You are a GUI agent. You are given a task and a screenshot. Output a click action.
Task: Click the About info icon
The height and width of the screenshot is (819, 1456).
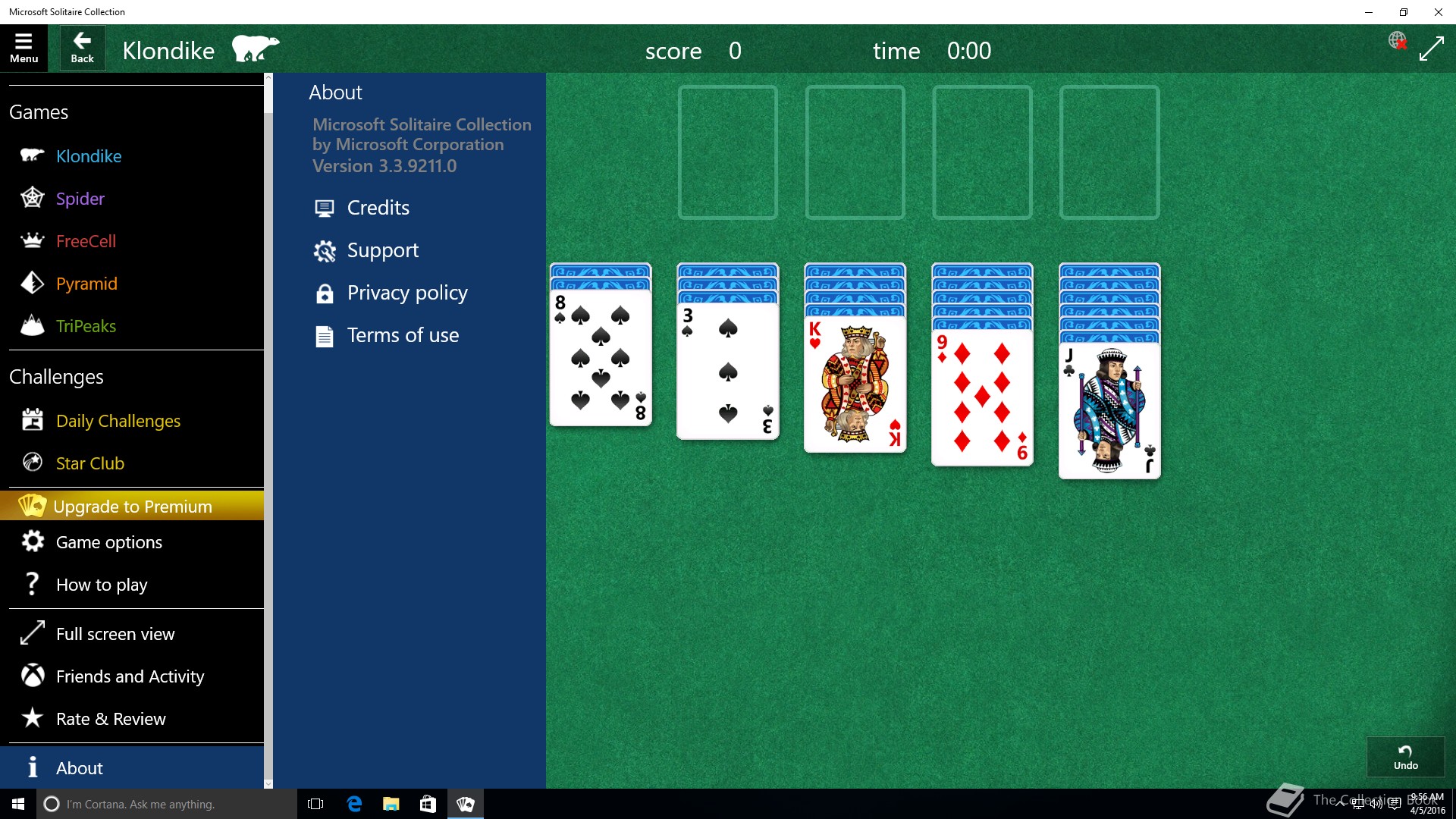[32, 767]
